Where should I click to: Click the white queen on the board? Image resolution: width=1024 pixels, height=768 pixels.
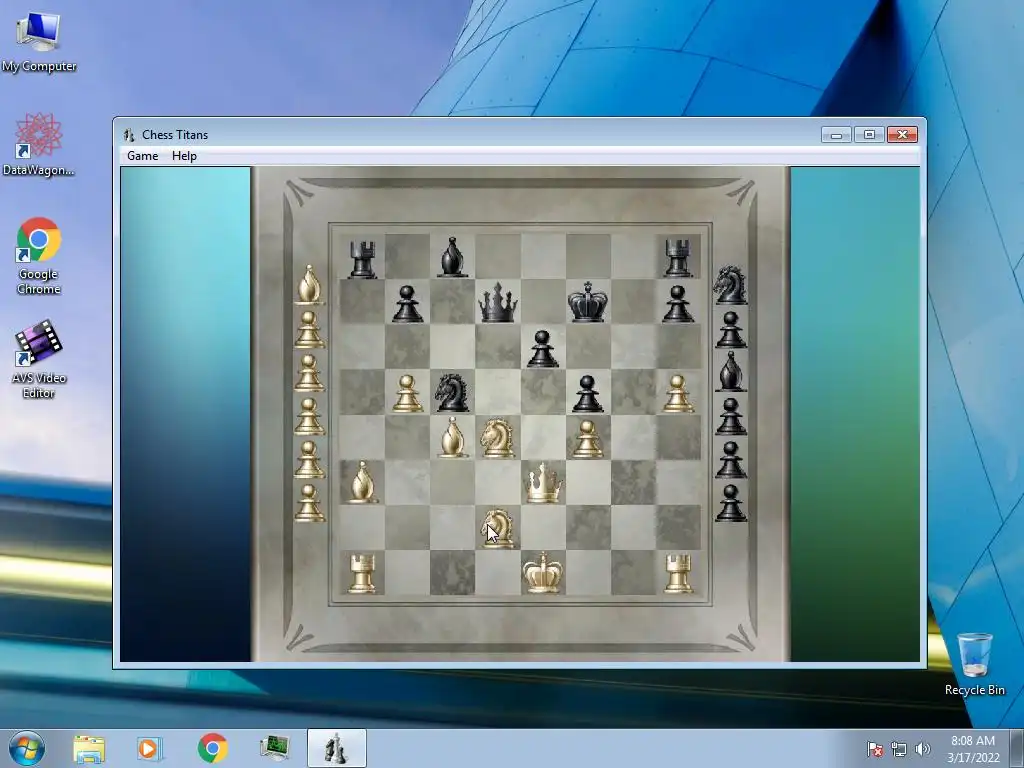[543, 483]
